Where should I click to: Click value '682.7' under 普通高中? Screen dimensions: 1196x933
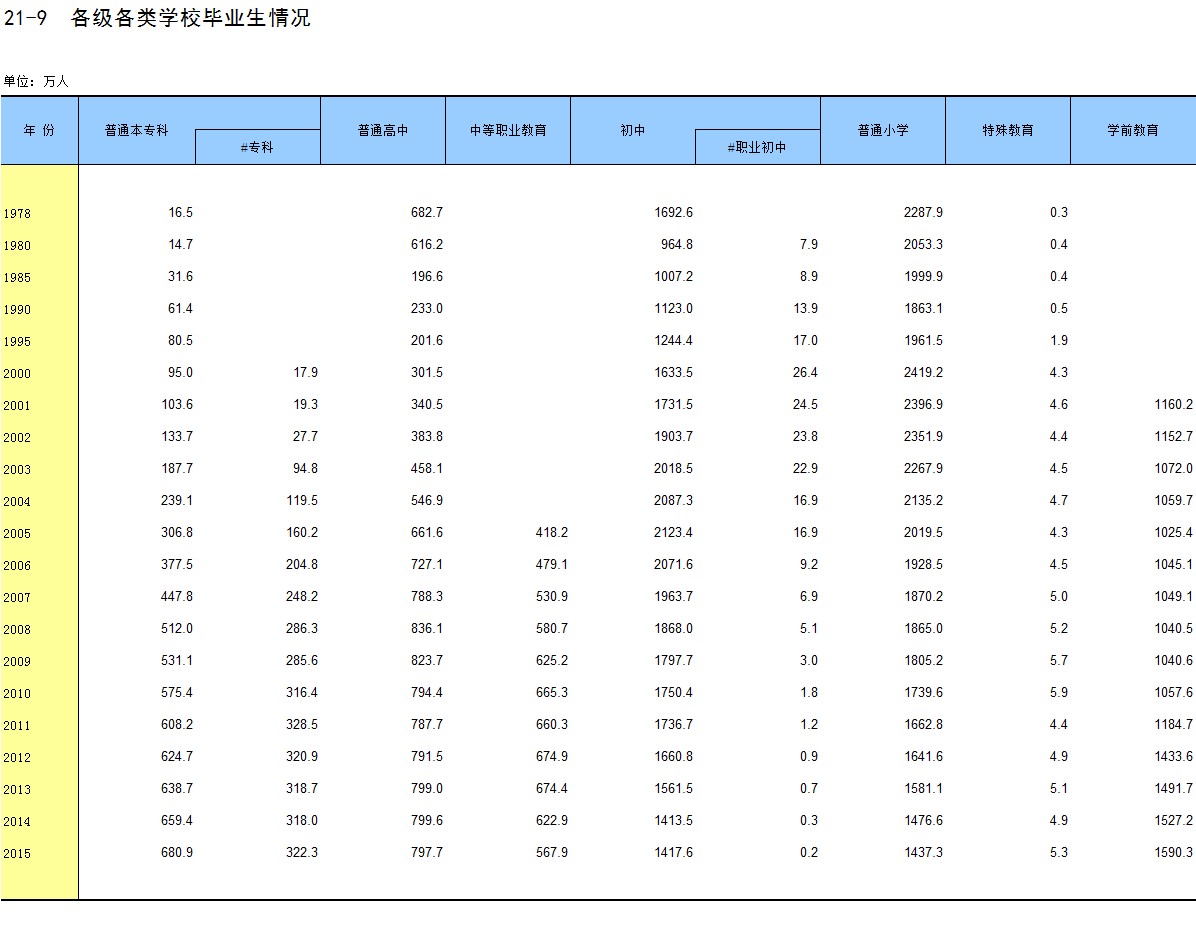pyautogui.click(x=426, y=213)
